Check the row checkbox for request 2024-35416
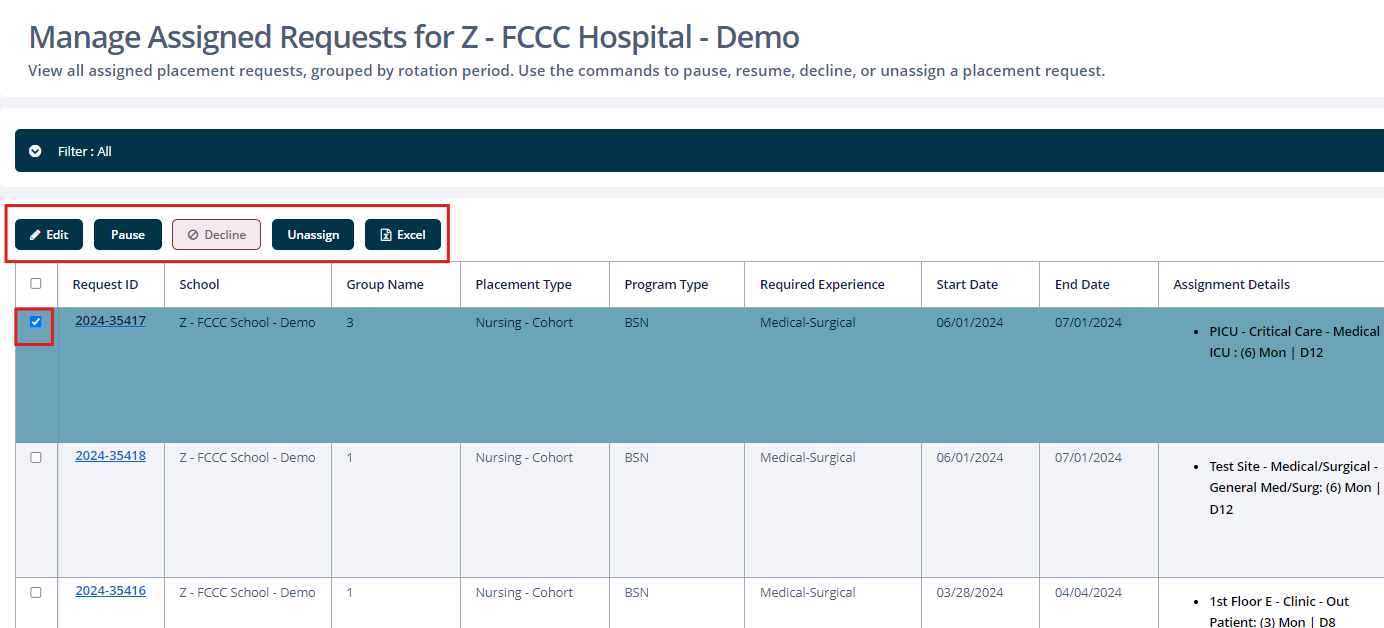Viewport: 1384px width, 628px height. click(x=36, y=591)
